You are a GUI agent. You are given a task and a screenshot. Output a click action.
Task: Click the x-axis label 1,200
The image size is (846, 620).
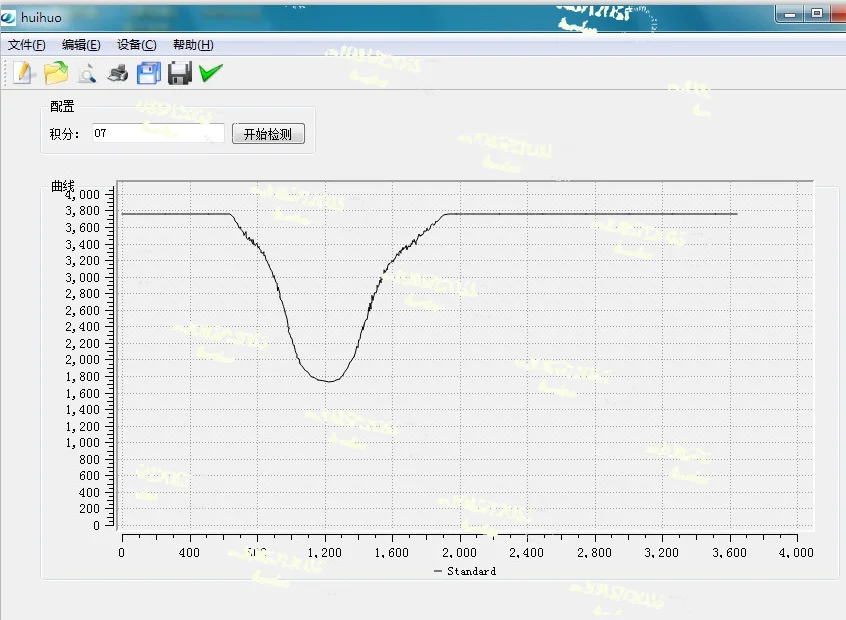324,553
